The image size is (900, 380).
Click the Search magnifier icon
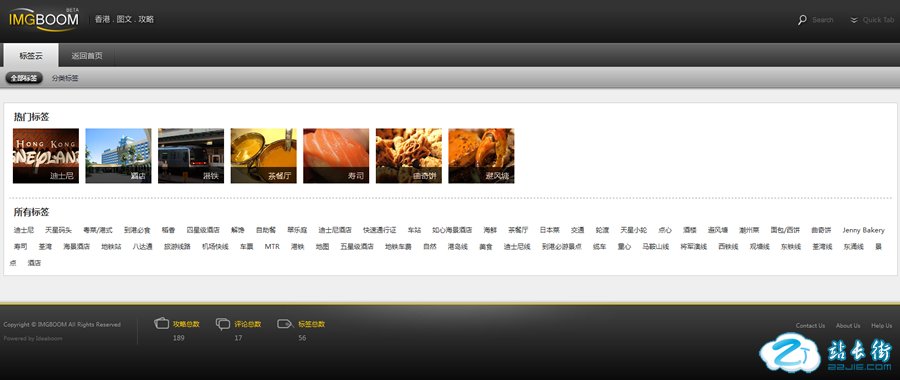pos(802,20)
